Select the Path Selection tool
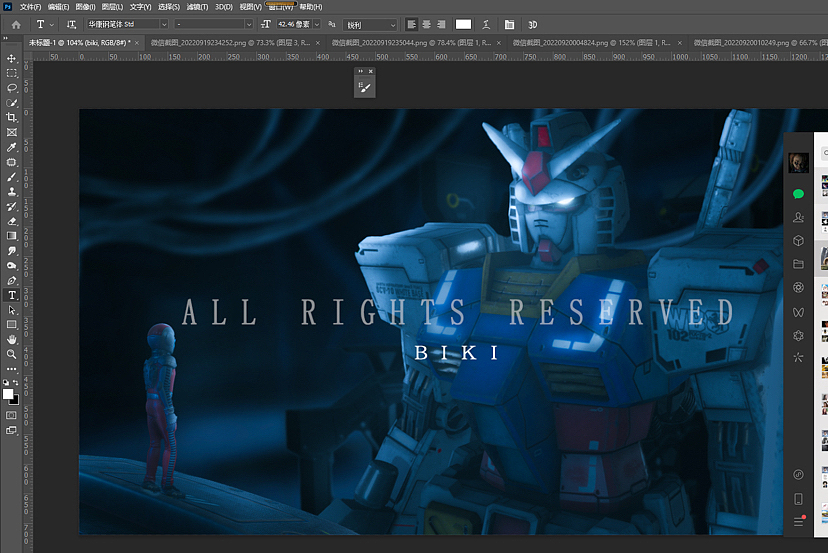This screenshot has height=553, width=828. (x=12, y=310)
